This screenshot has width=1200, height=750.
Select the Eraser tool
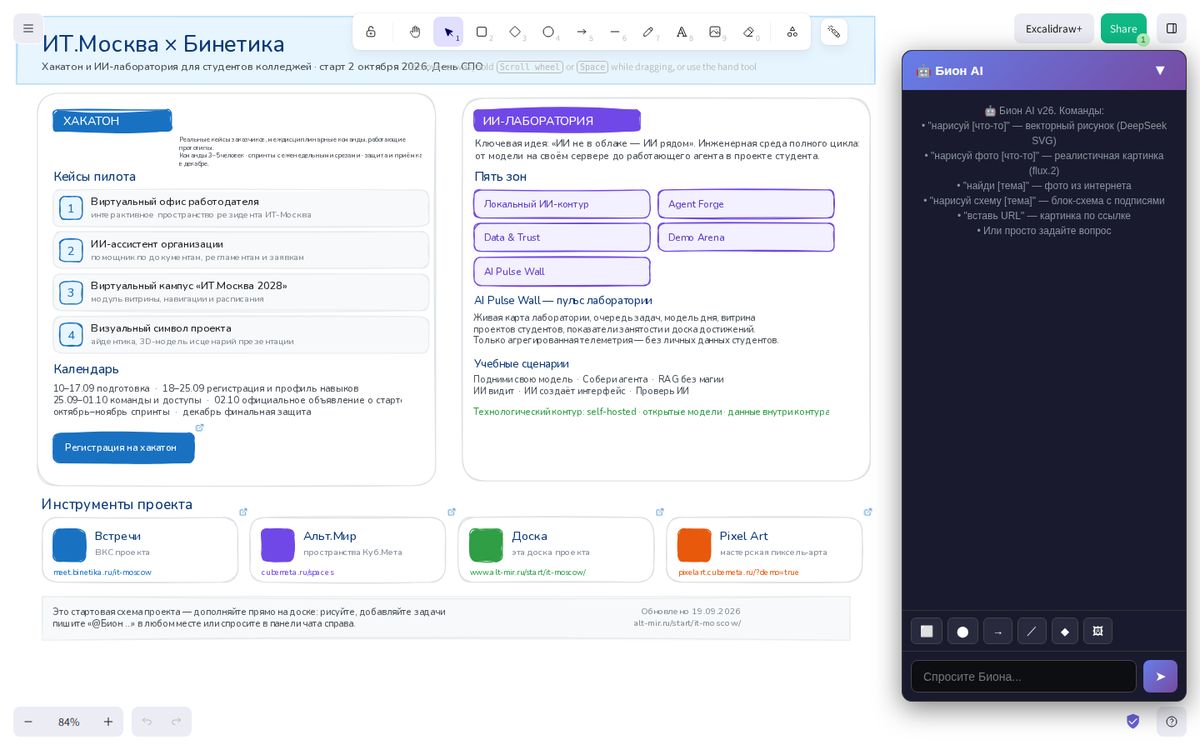749,32
